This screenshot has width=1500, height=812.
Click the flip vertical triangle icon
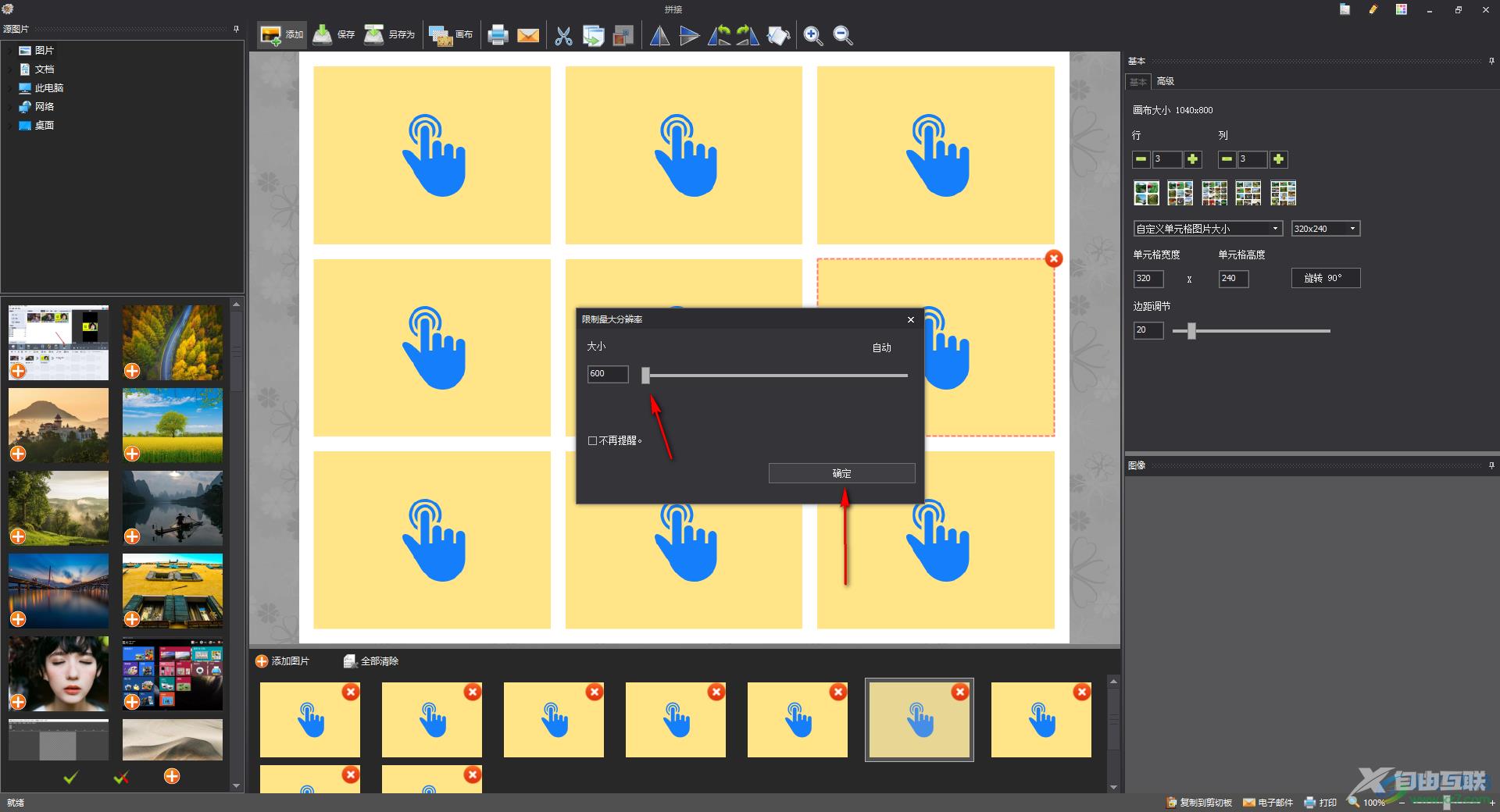point(689,36)
